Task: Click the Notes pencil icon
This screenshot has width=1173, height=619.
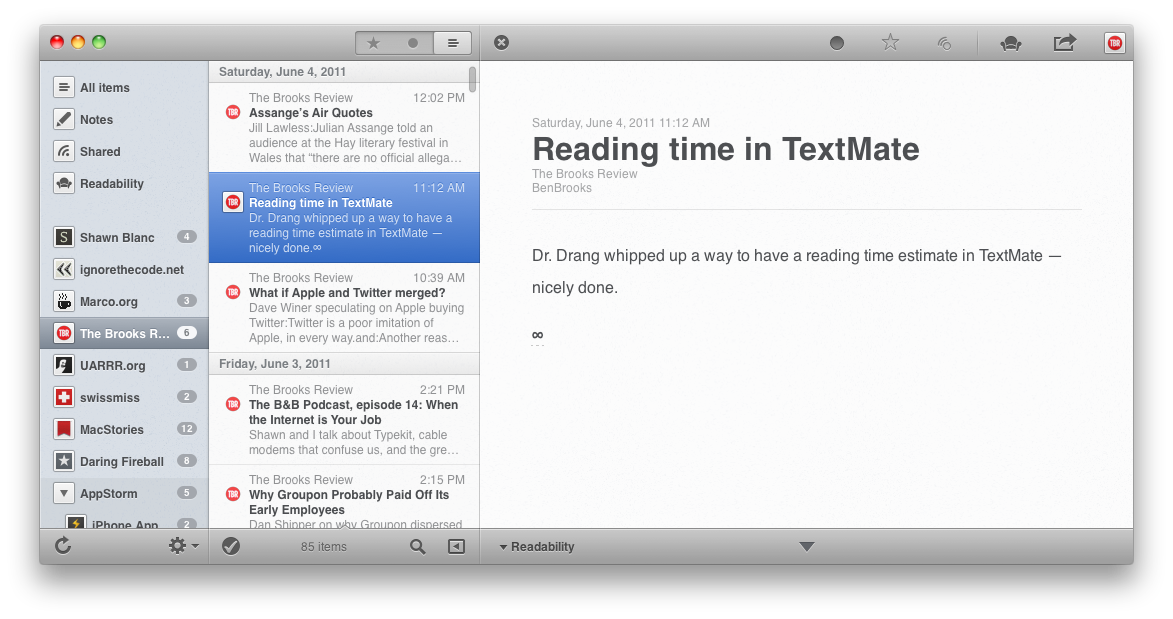Action: pyautogui.click(x=64, y=120)
